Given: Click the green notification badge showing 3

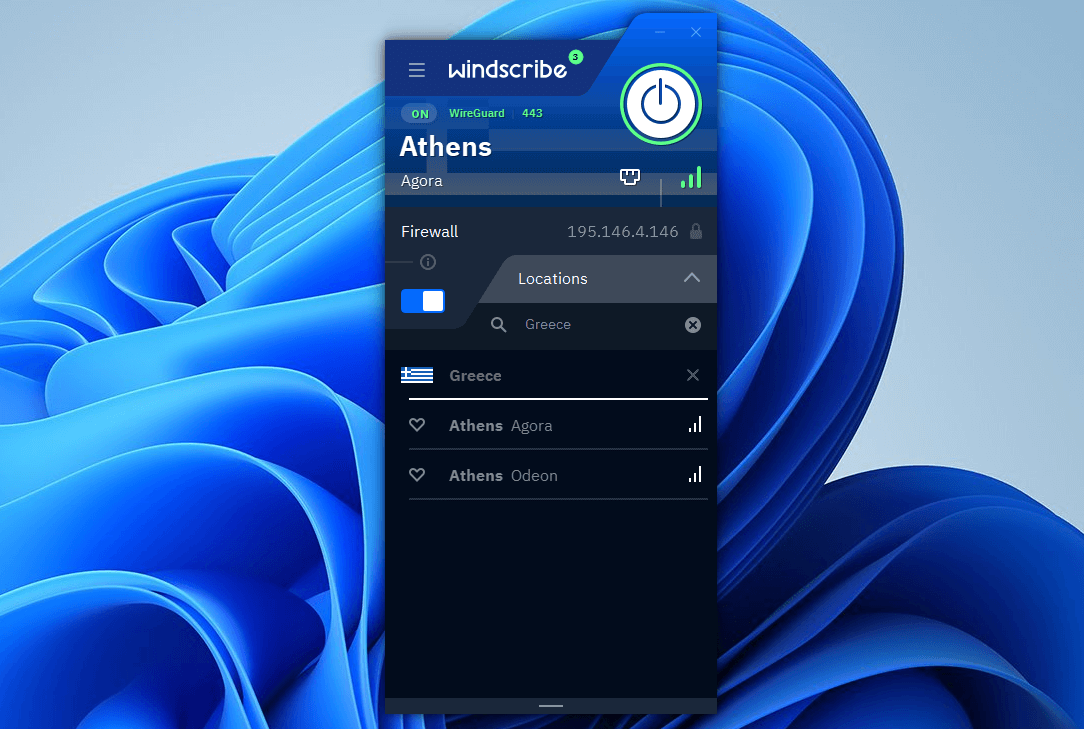Looking at the screenshot, I should (575, 57).
